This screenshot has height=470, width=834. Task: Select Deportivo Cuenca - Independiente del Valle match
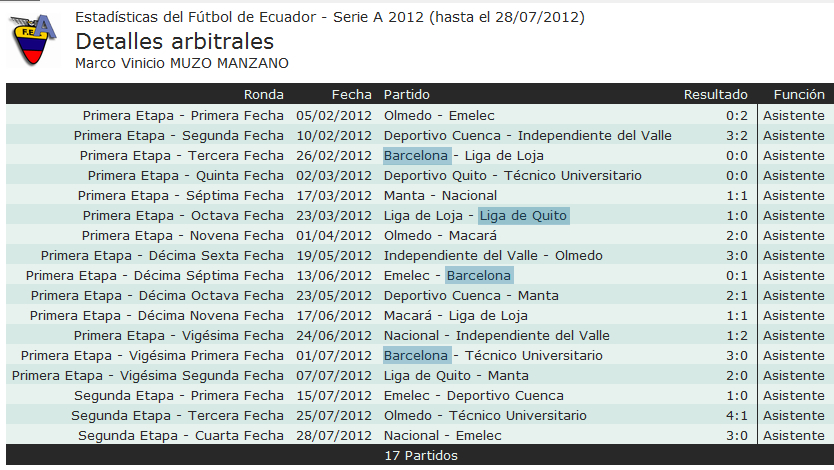click(528, 136)
